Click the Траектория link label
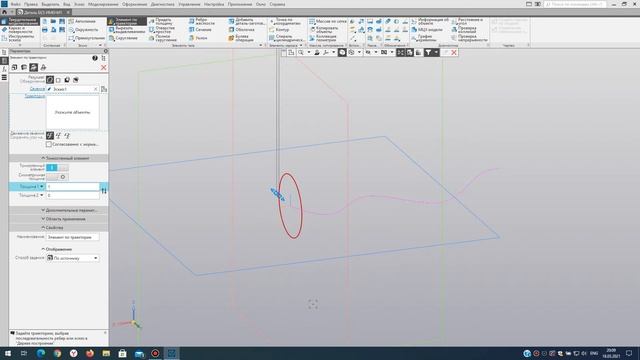The width and height of the screenshot is (640, 360). [35, 96]
